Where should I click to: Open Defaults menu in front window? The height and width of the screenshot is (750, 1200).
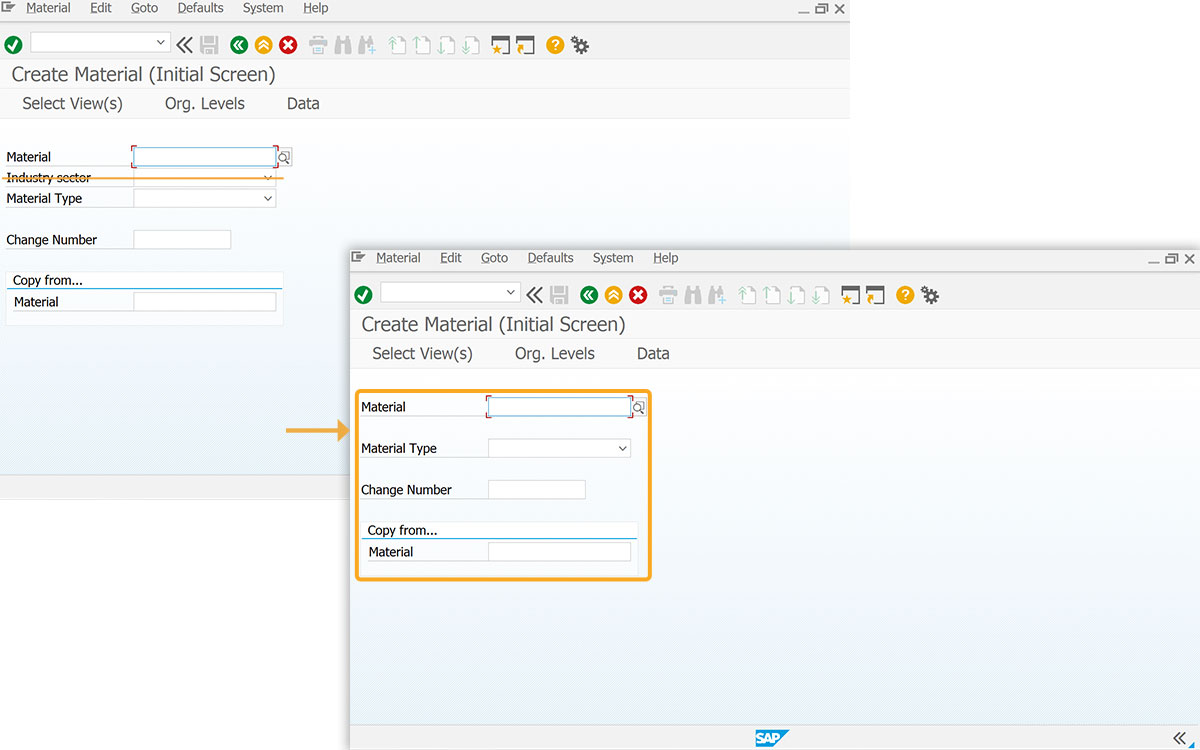551,258
